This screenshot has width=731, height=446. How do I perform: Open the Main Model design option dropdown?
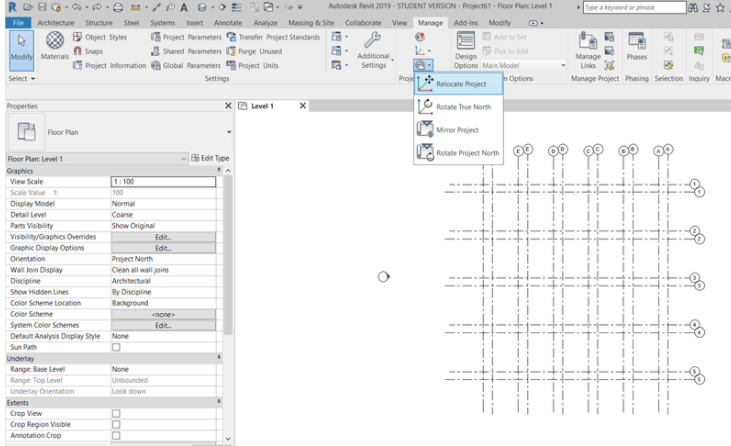[524, 66]
